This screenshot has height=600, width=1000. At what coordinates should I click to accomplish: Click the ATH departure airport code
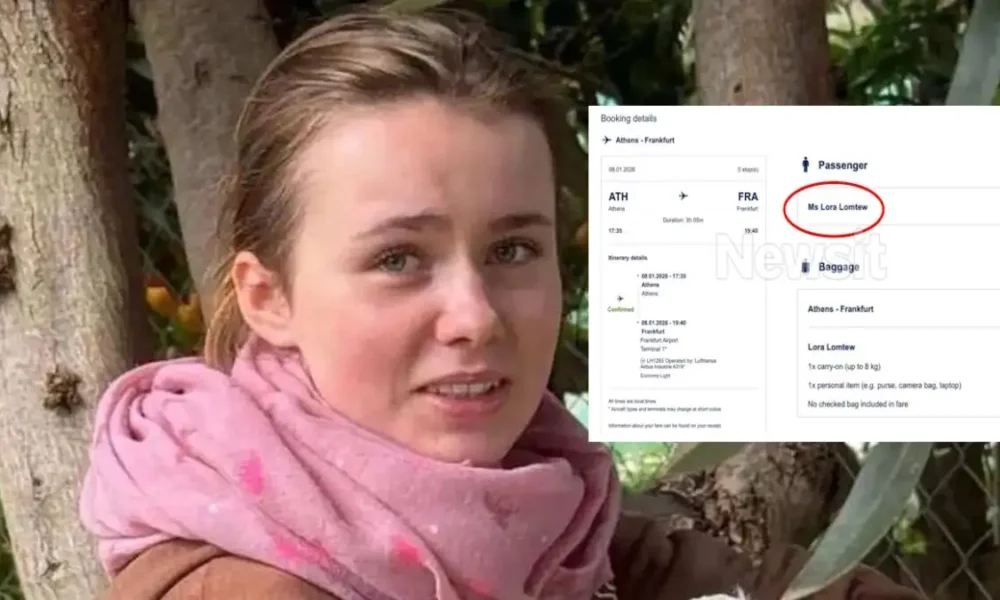[x=619, y=197]
